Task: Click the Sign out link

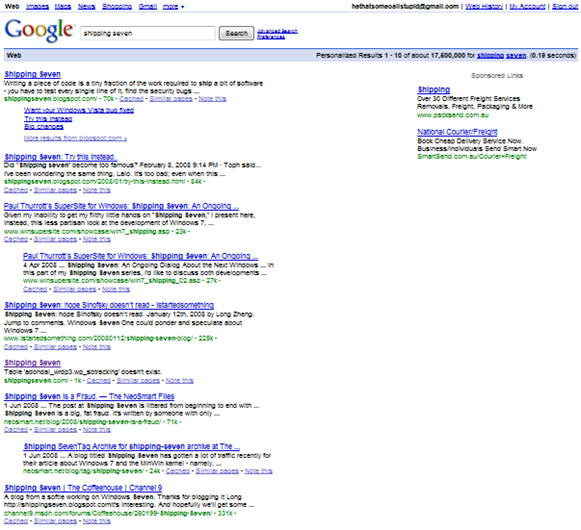Action: [x=565, y=6]
